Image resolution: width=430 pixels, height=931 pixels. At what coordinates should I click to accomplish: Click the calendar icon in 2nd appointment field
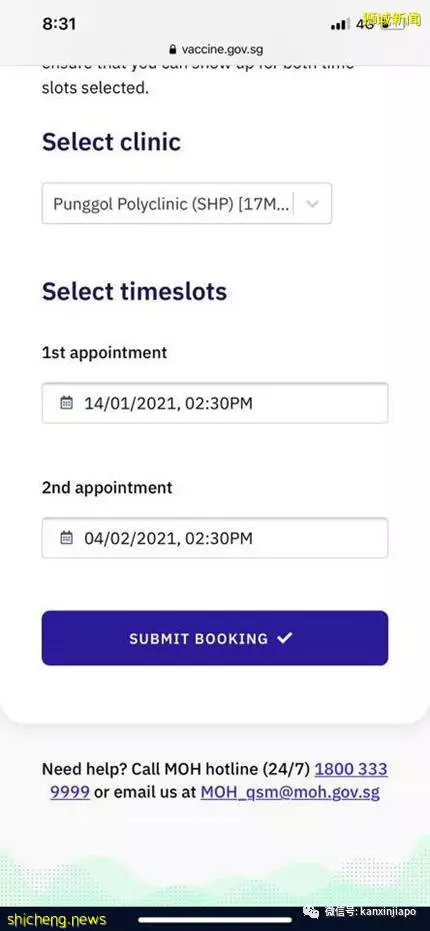[x=67, y=537]
